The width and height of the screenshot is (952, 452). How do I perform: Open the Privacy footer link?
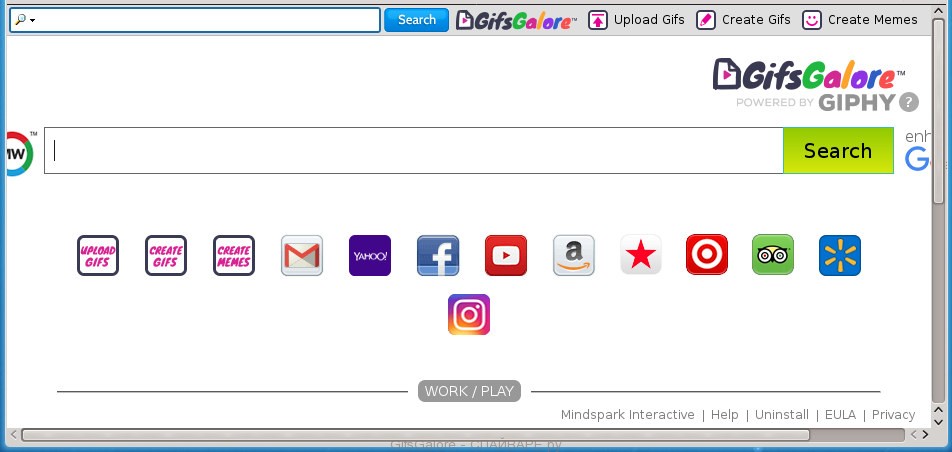[x=893, y=415]
